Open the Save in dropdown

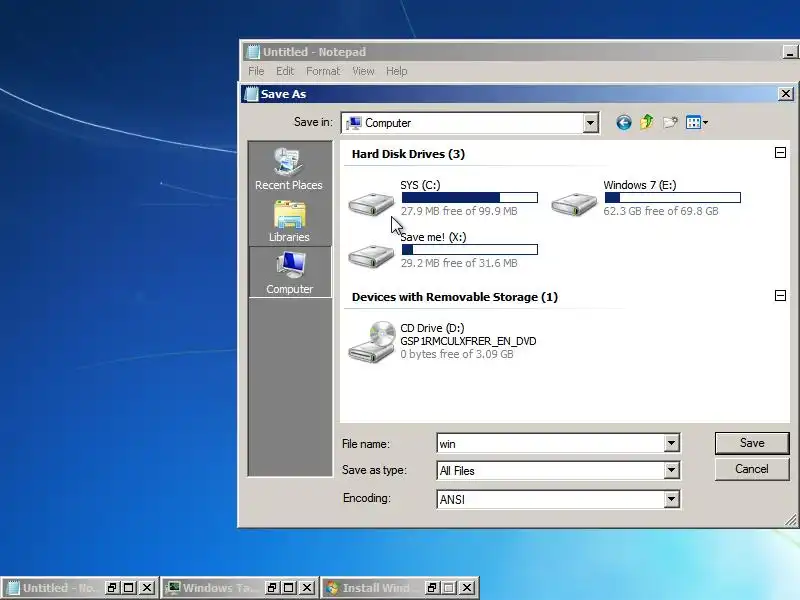point(590,123)
